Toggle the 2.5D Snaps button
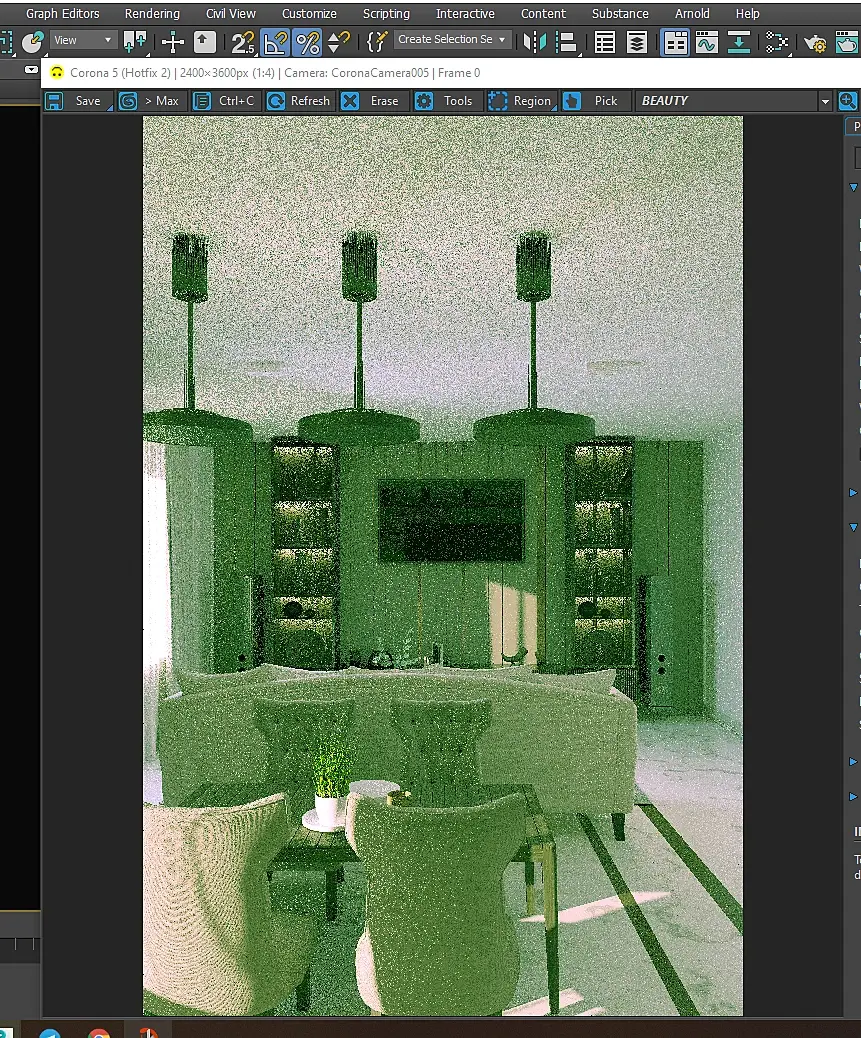Image resolution: width=861 pixels, height=1038 pixels. click(243, 42)
